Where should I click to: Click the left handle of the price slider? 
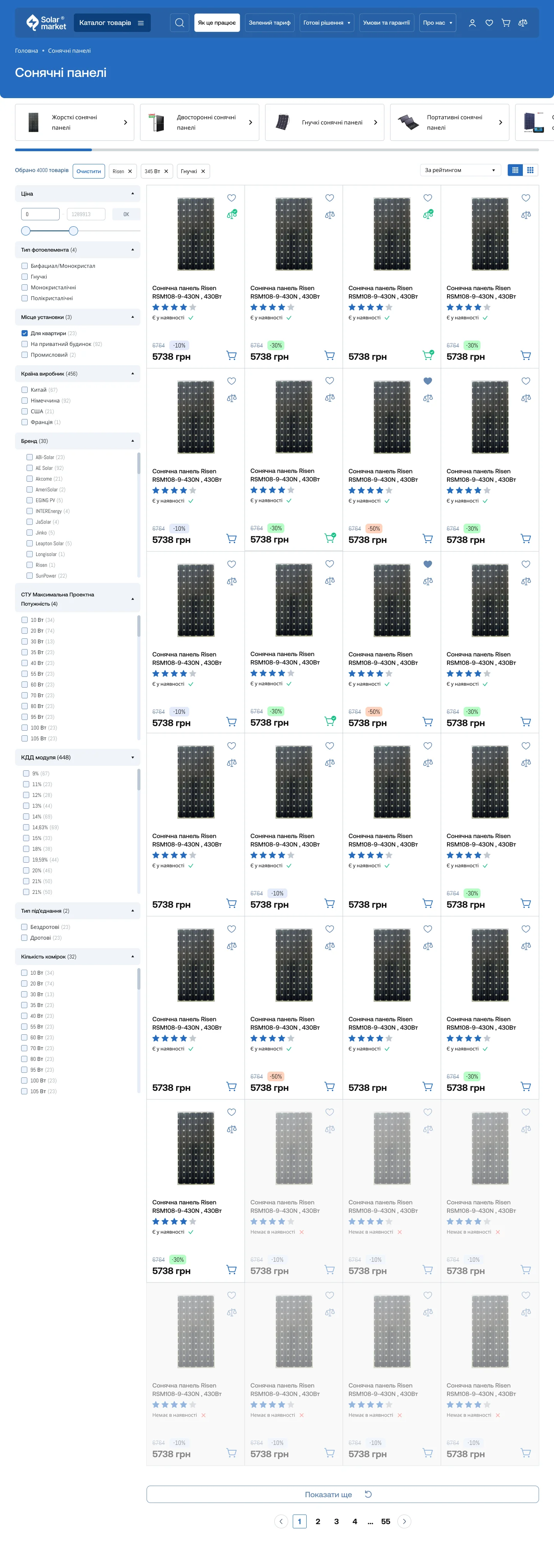pos(25,231)
